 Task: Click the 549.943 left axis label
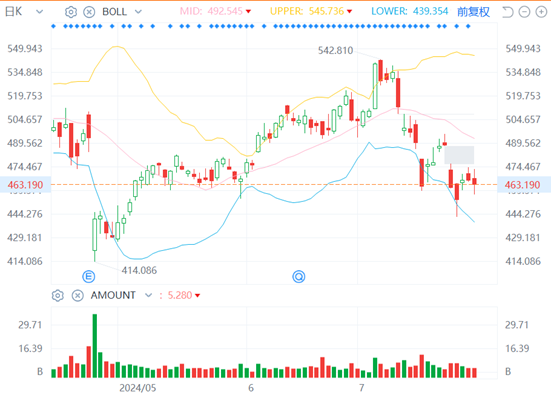pos(25,48)
